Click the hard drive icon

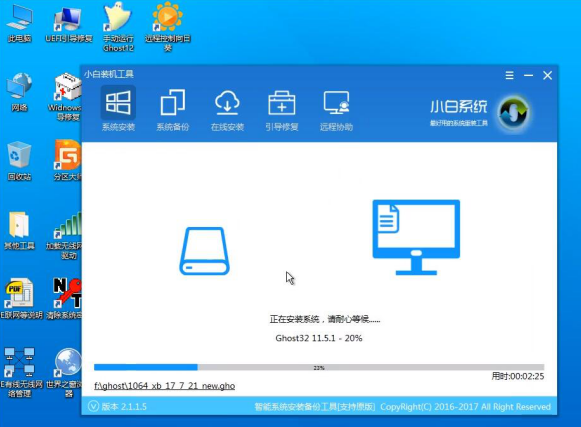[205, 251]
